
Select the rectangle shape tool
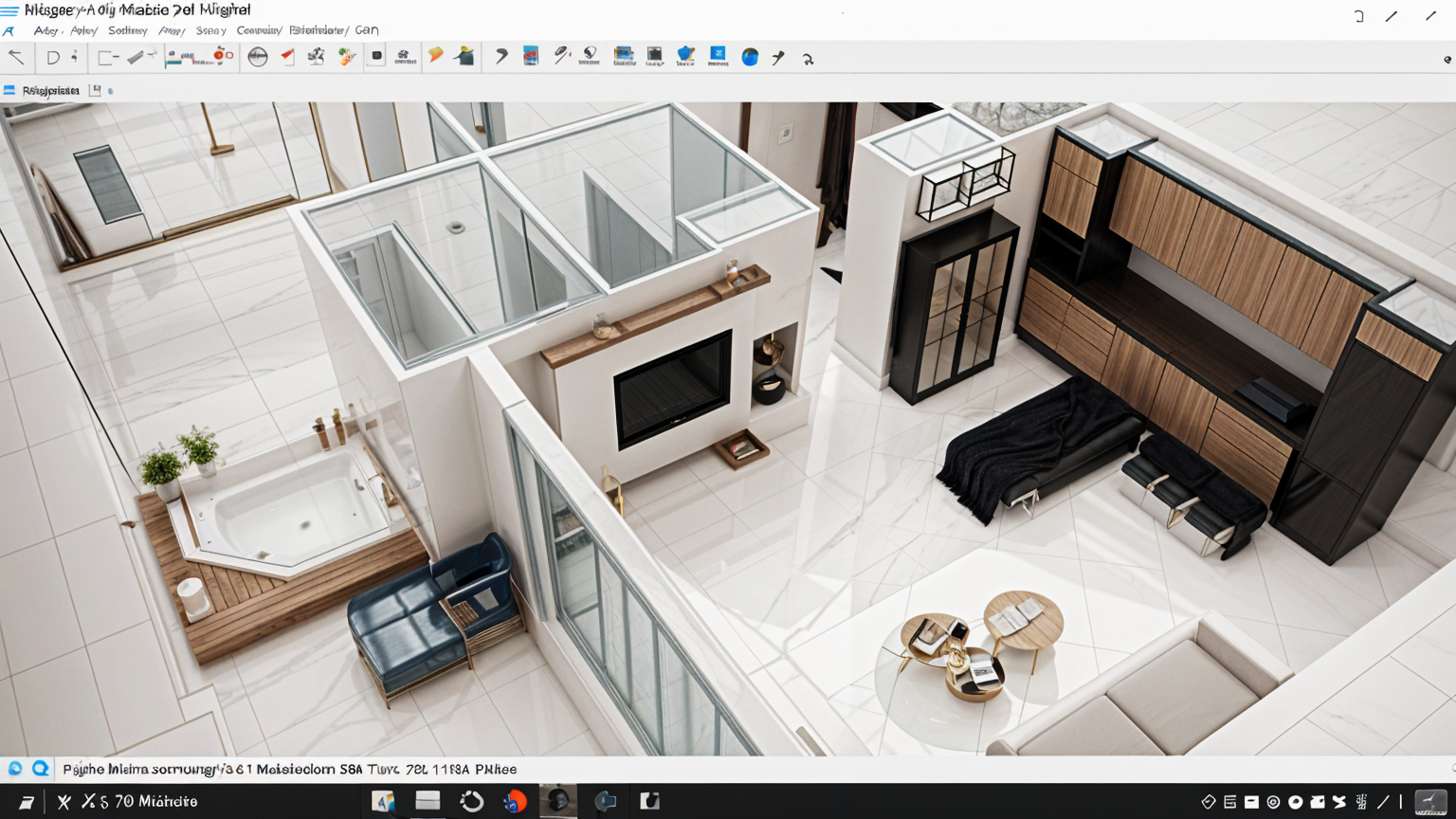coord(106,58)
